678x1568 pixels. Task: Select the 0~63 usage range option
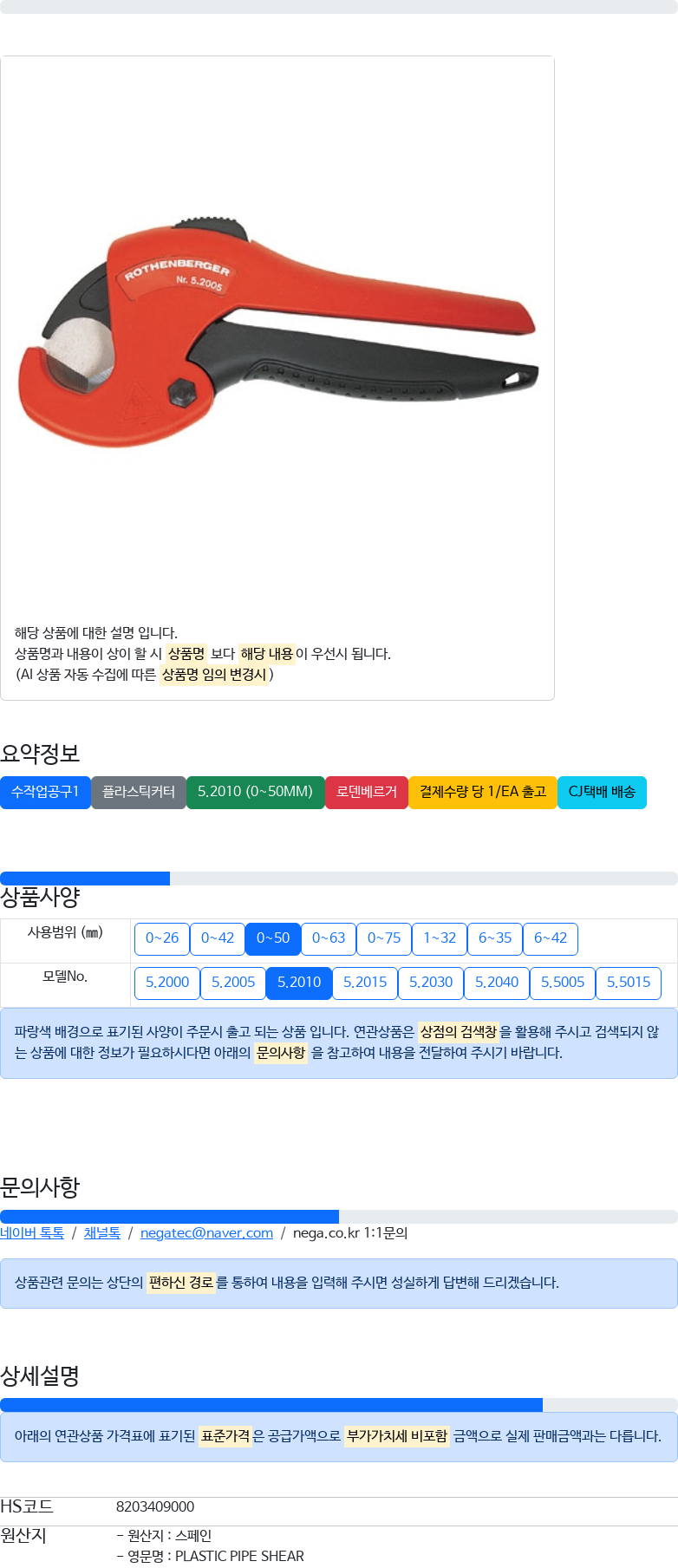pyautogui.click(x=329, y=938)
